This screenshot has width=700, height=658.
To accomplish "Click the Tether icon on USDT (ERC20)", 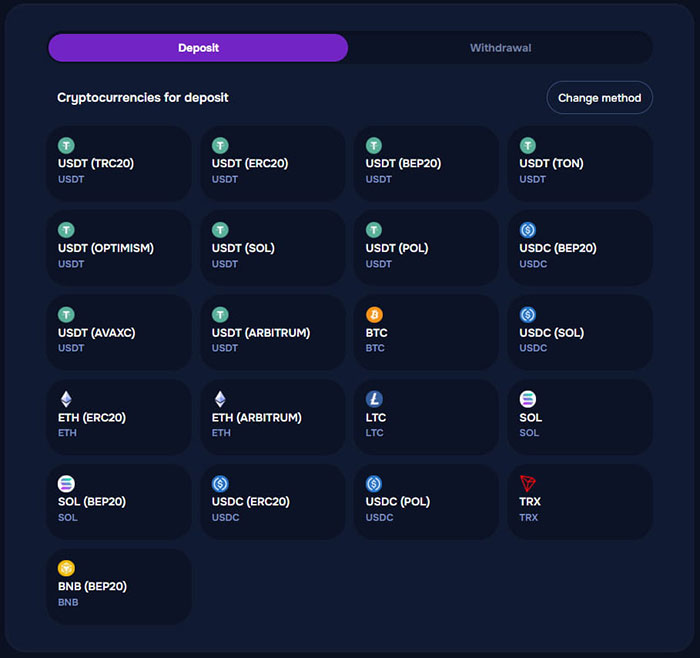I will point(220,146).
